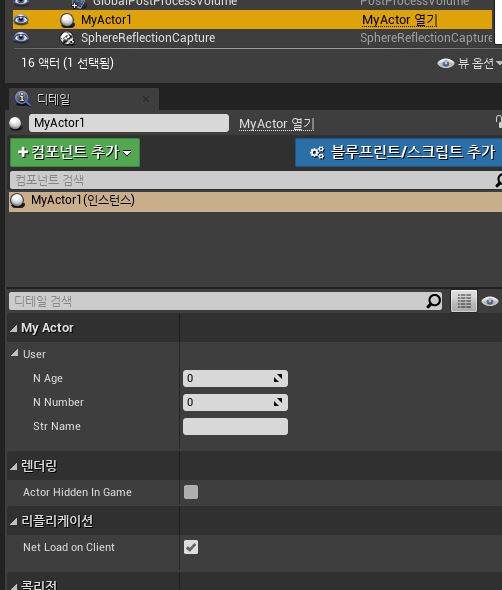Click 블루프린트/스크립트 추가 button

pyautogui.click(x=399, y=152)
